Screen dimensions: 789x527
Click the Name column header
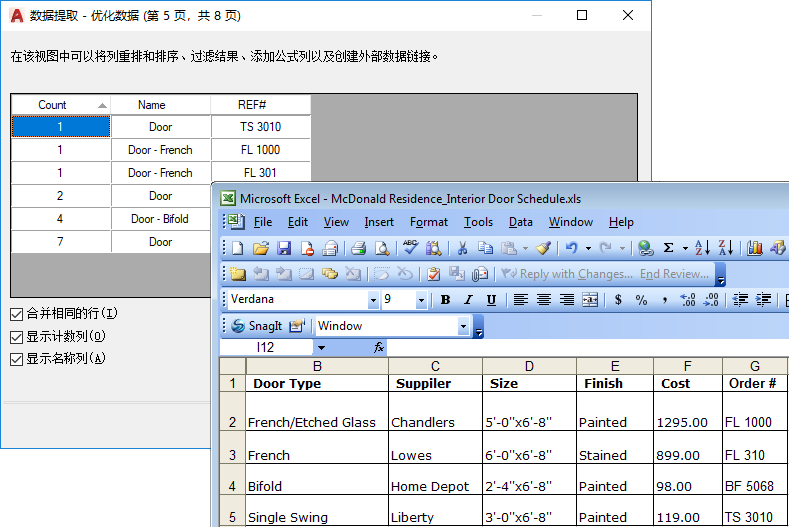coord(161,105)
